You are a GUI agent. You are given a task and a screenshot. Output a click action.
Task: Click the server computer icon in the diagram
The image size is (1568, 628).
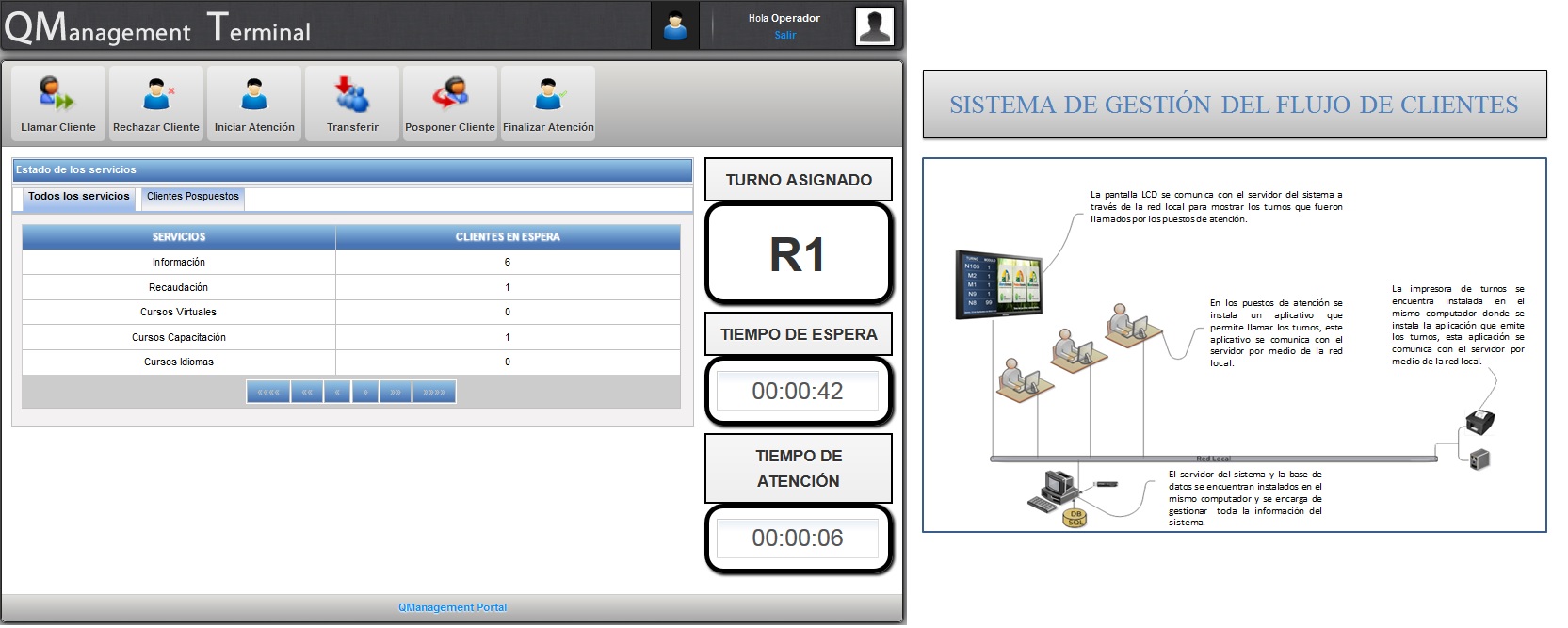(x=1054, y=490)
